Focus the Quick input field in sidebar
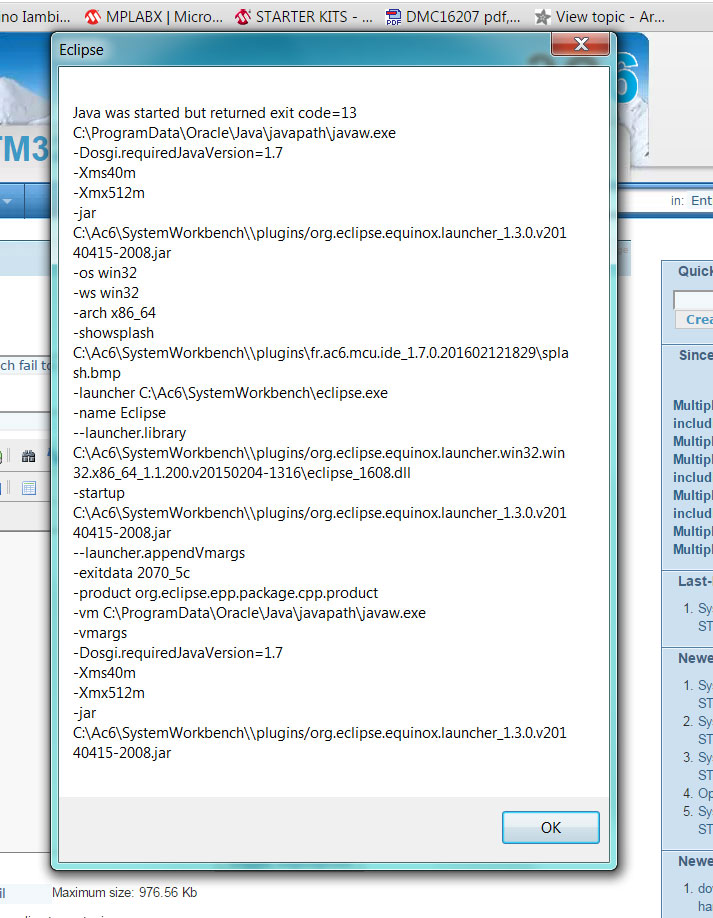This screenshot has height=918, width=713. pos(693,299)
